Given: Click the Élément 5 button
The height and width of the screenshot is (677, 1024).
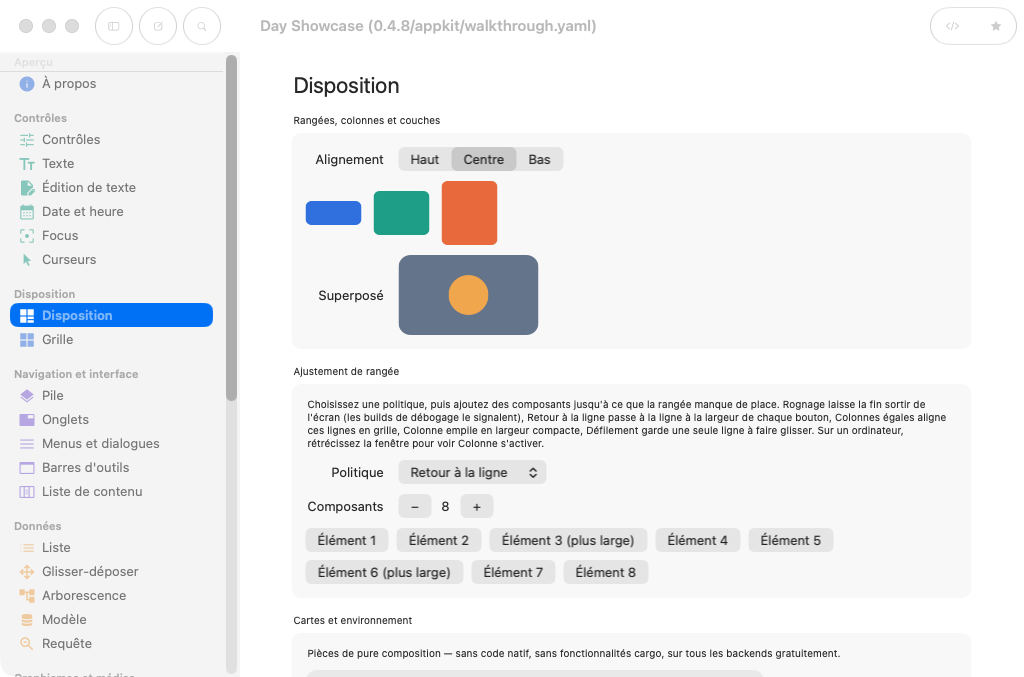Looking at the screenshot, I should 791,541.
